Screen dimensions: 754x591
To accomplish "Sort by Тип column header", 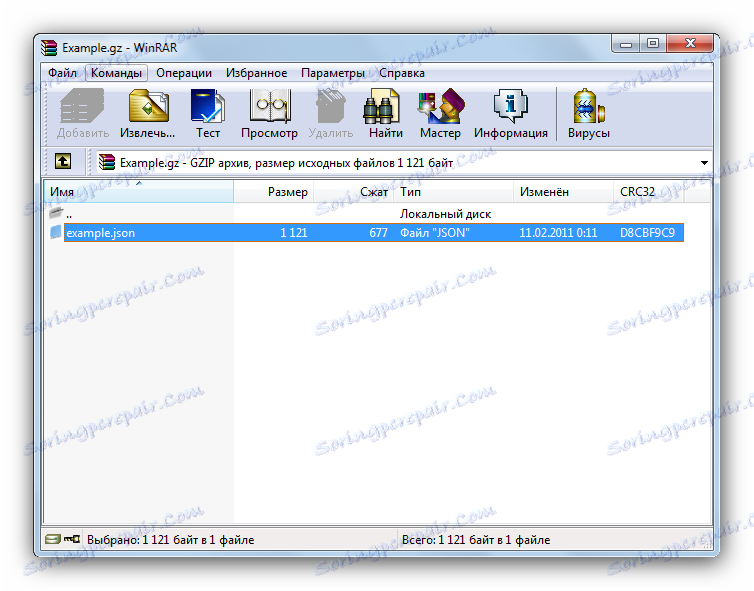I will coord(453,192).
